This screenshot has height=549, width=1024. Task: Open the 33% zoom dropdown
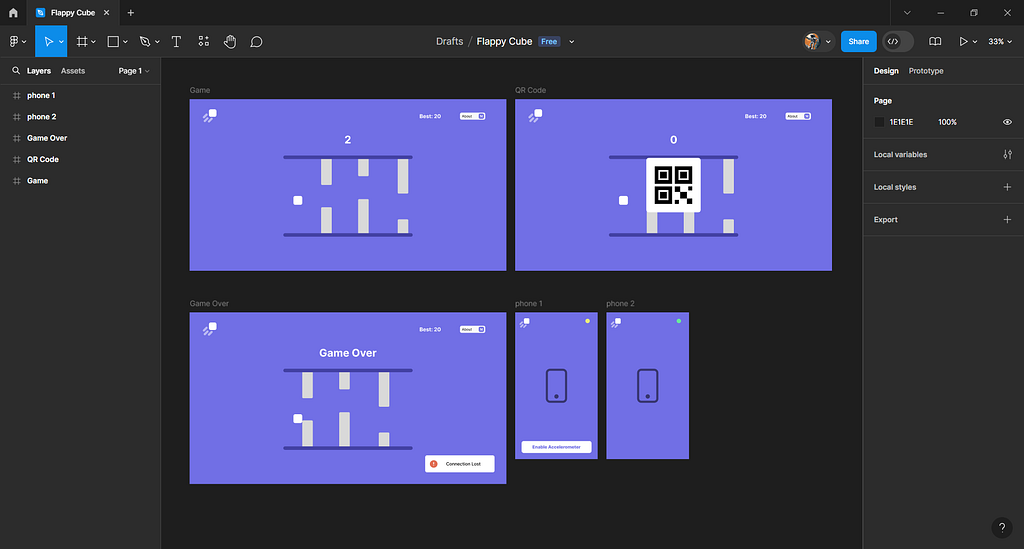(1000, 41)
